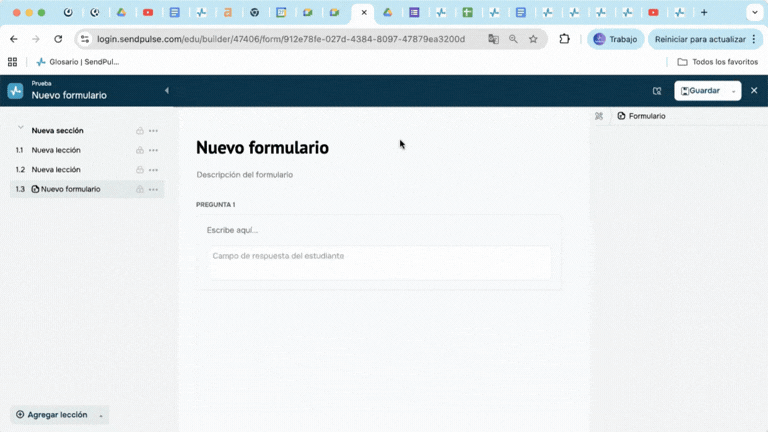Open the three-dot menu for Nueva sección

153,131
